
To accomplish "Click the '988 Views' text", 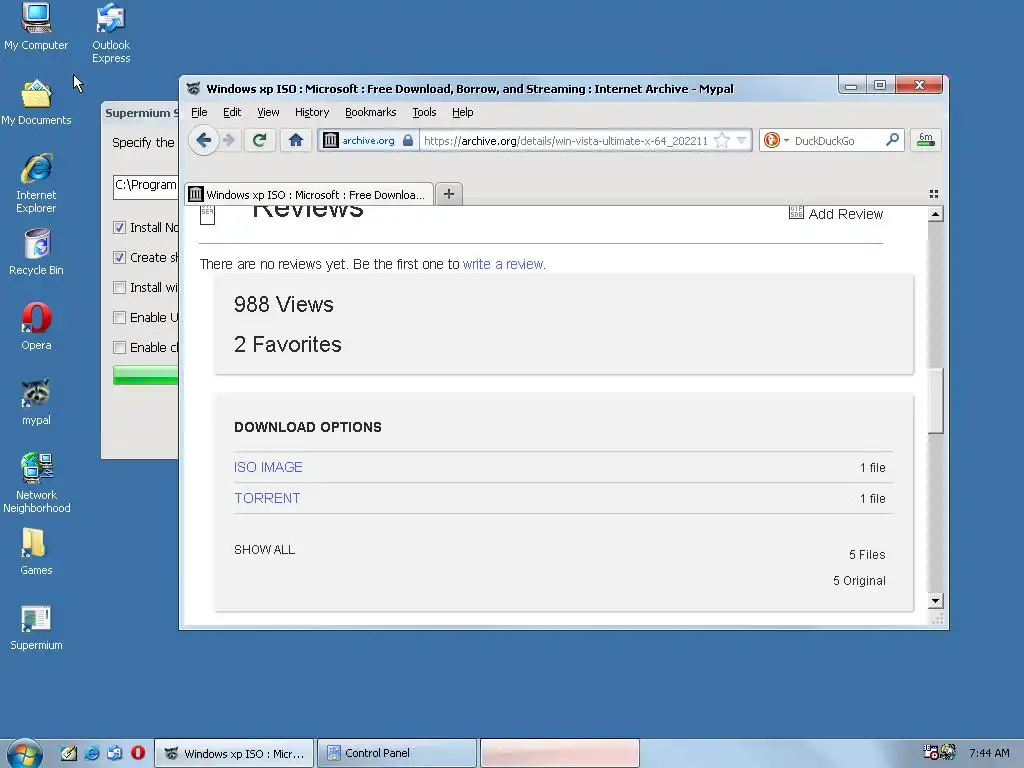I will [x=283, y=304].
